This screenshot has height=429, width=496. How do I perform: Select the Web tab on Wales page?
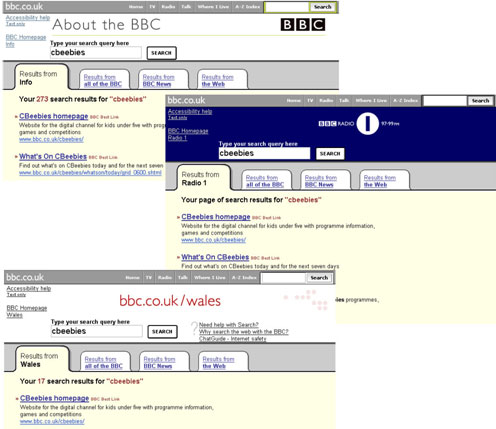pyautogui.click(x=223, y=362)
